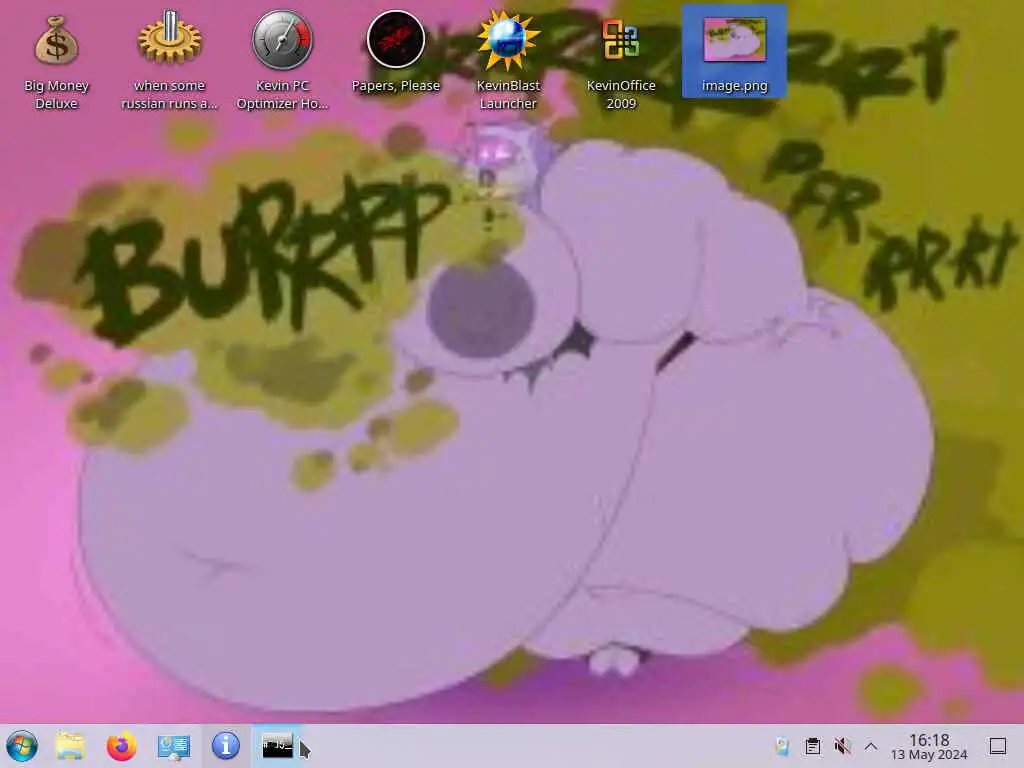The height and width of the screenshot is (768, 1024).
Task: Open the blue info icon in taskbar
Action: coord(226,745)
